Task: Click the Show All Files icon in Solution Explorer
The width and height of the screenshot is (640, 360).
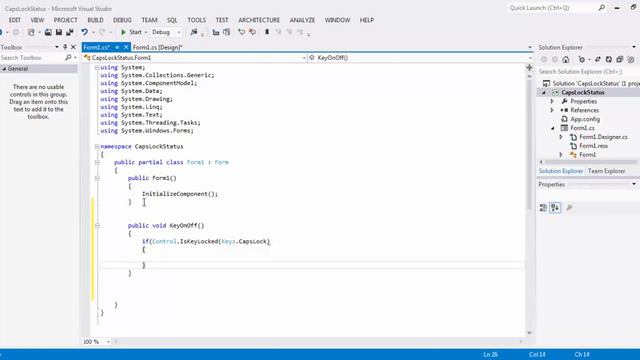Action: 631,60
